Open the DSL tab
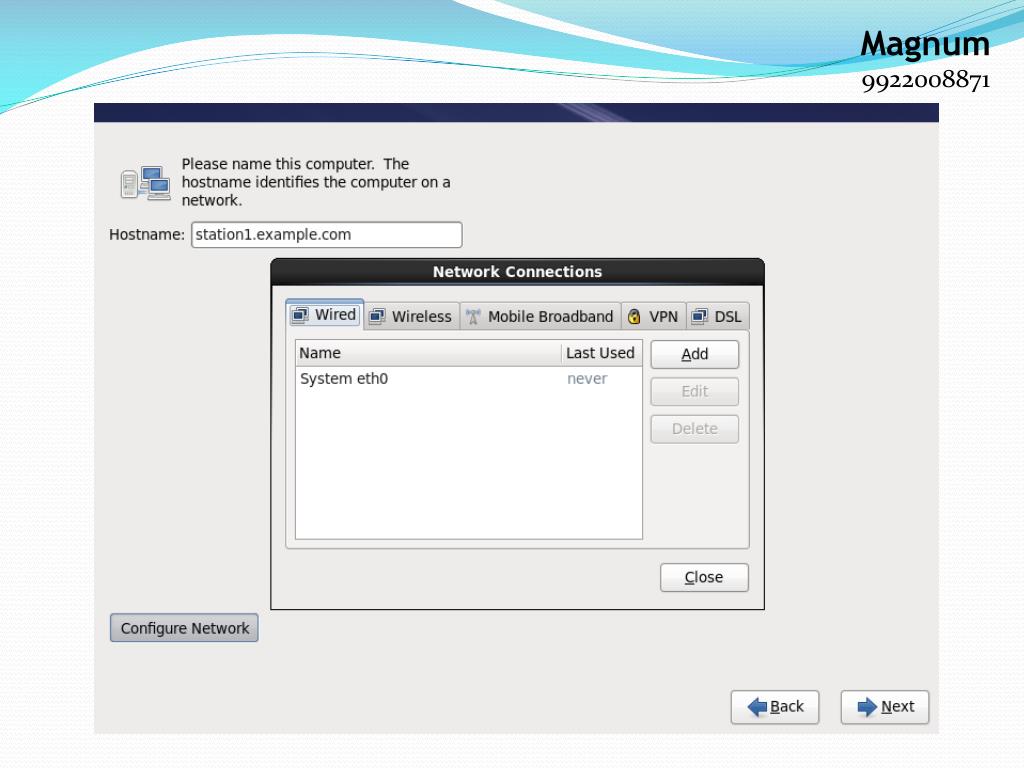 coord(717,317)
